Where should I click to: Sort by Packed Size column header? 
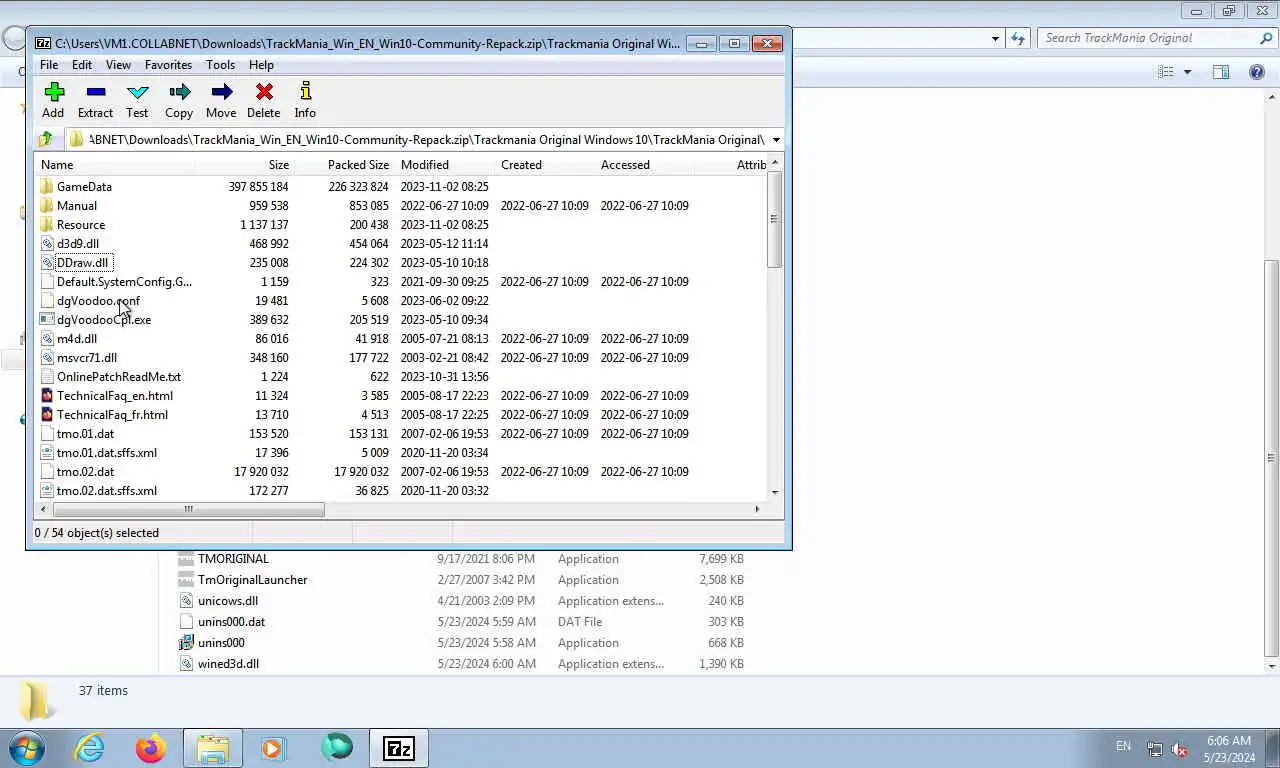(358, 165)
